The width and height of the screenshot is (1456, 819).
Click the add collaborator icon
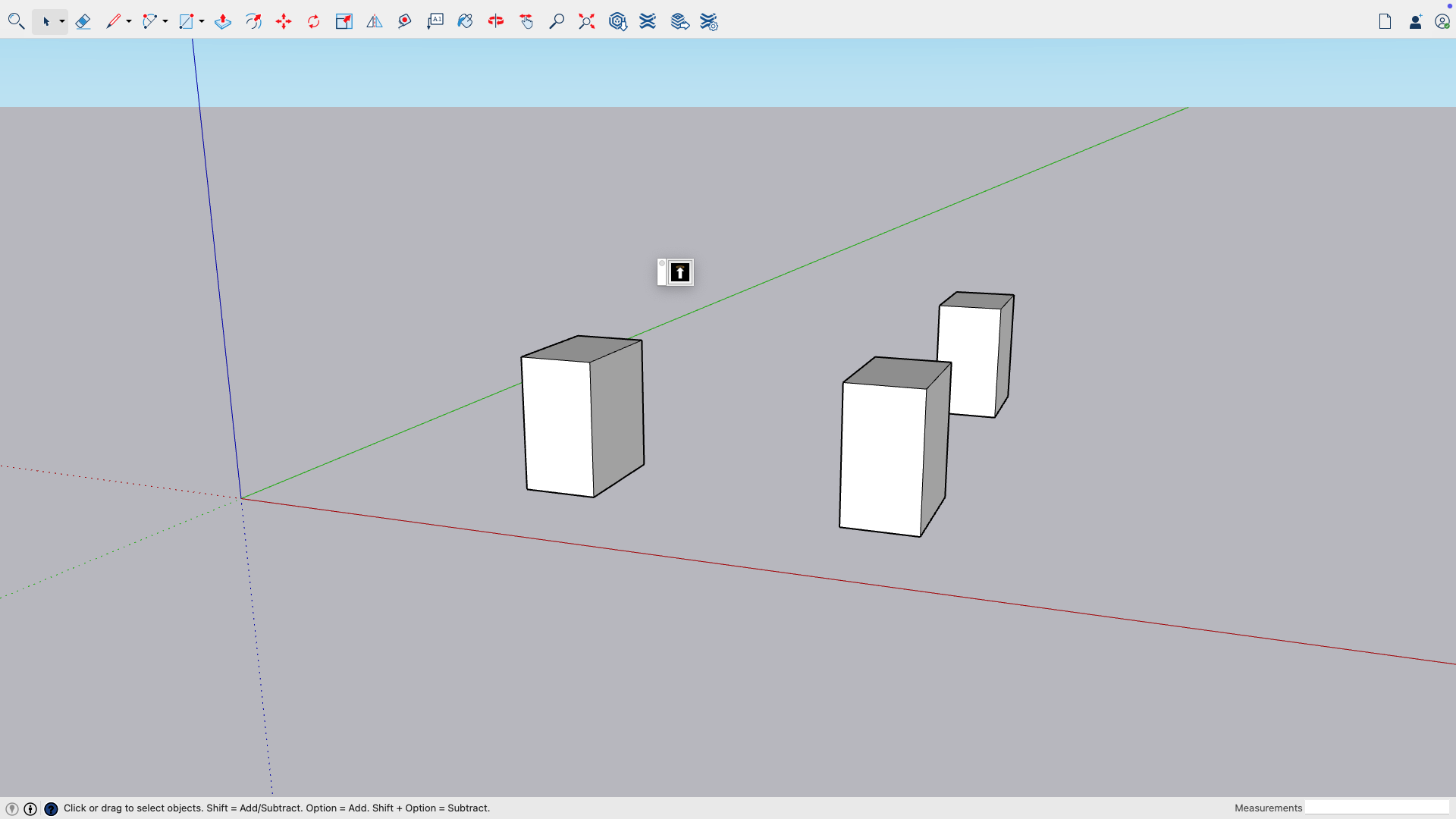(x=1415, y=21)
